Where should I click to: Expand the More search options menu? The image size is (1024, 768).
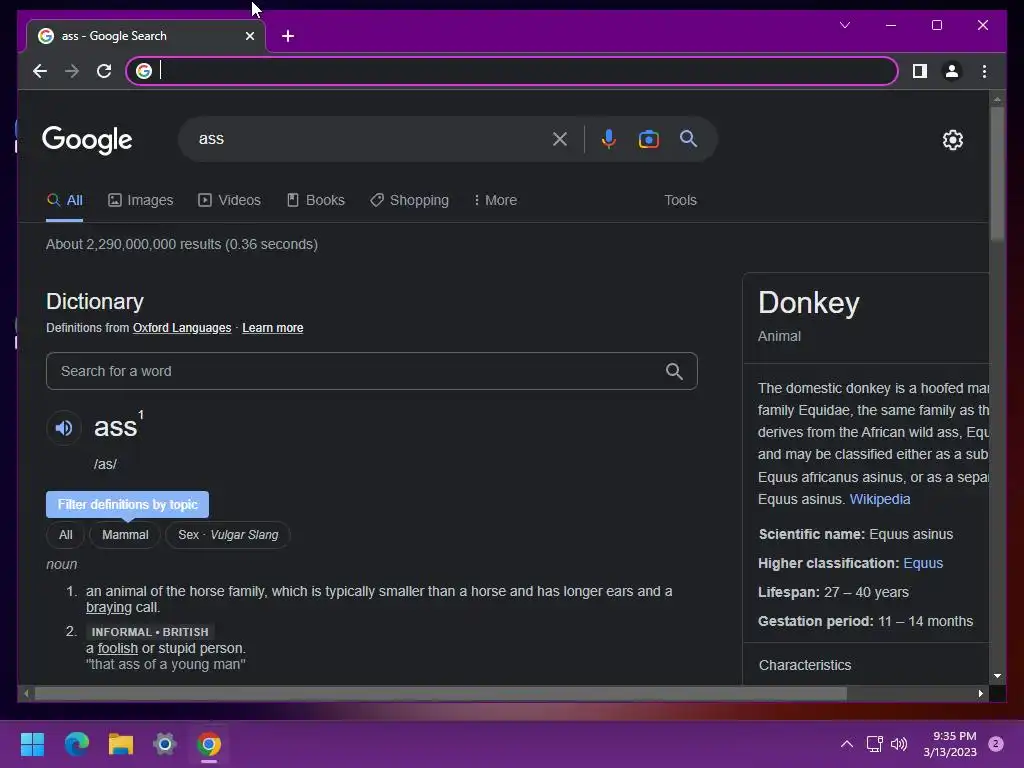[495, 200]
